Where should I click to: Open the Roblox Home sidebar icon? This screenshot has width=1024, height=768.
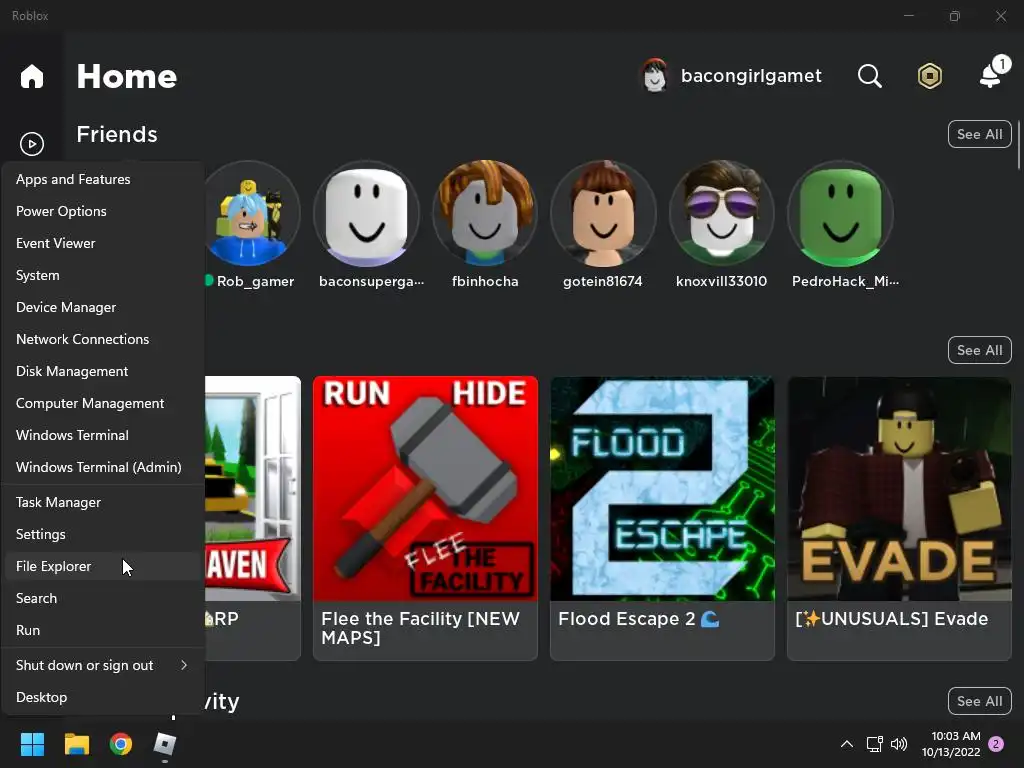[31, 76]
